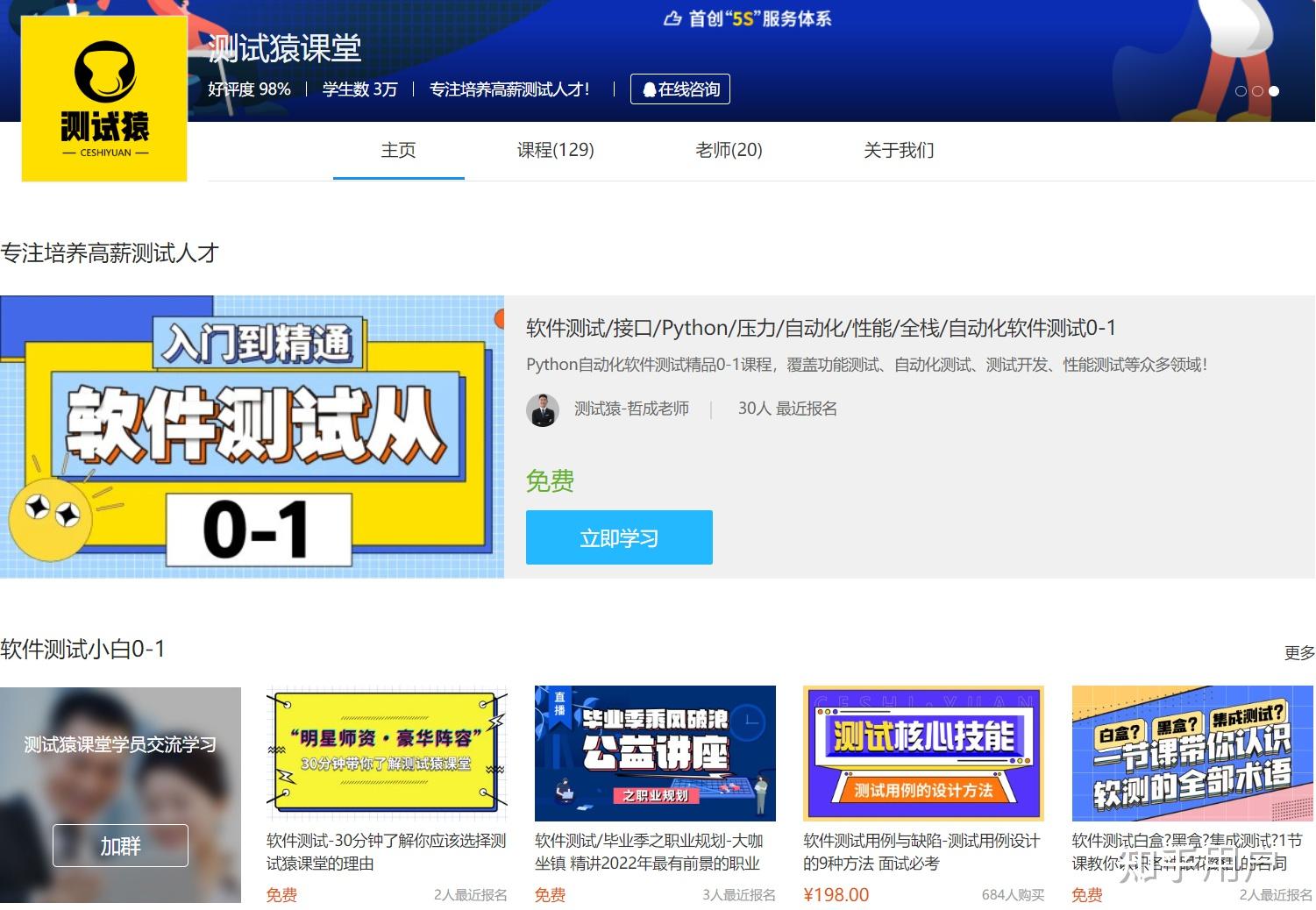Open course 软件测试-30分钟了解你应该选择测试猿课堂的理由
This screenshot has height=910, width=1316.
tap(387, 852)
